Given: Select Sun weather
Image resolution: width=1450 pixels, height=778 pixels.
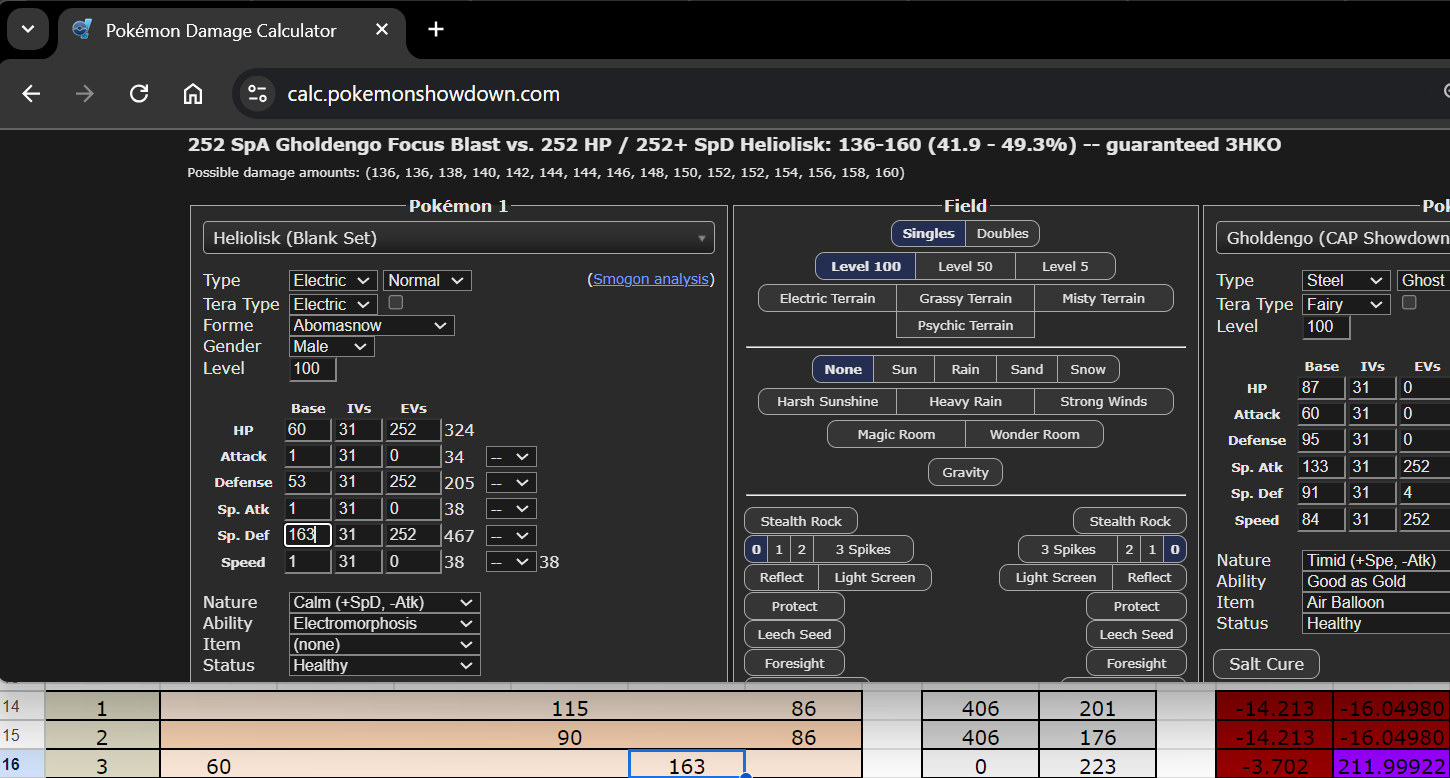Looking at the screenshot, I should point(904,369).
